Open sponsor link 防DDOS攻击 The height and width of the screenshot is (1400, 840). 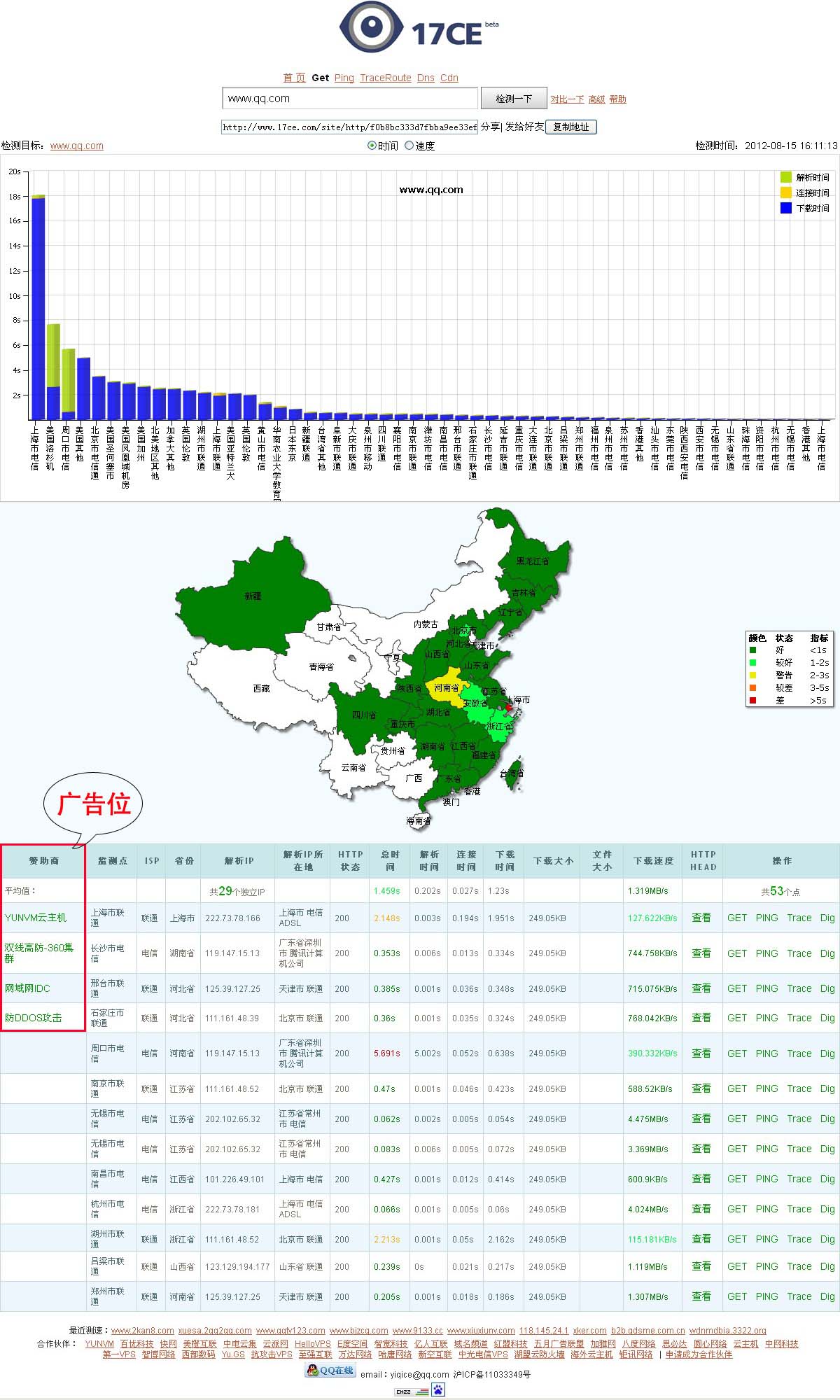coord(33,1018)
